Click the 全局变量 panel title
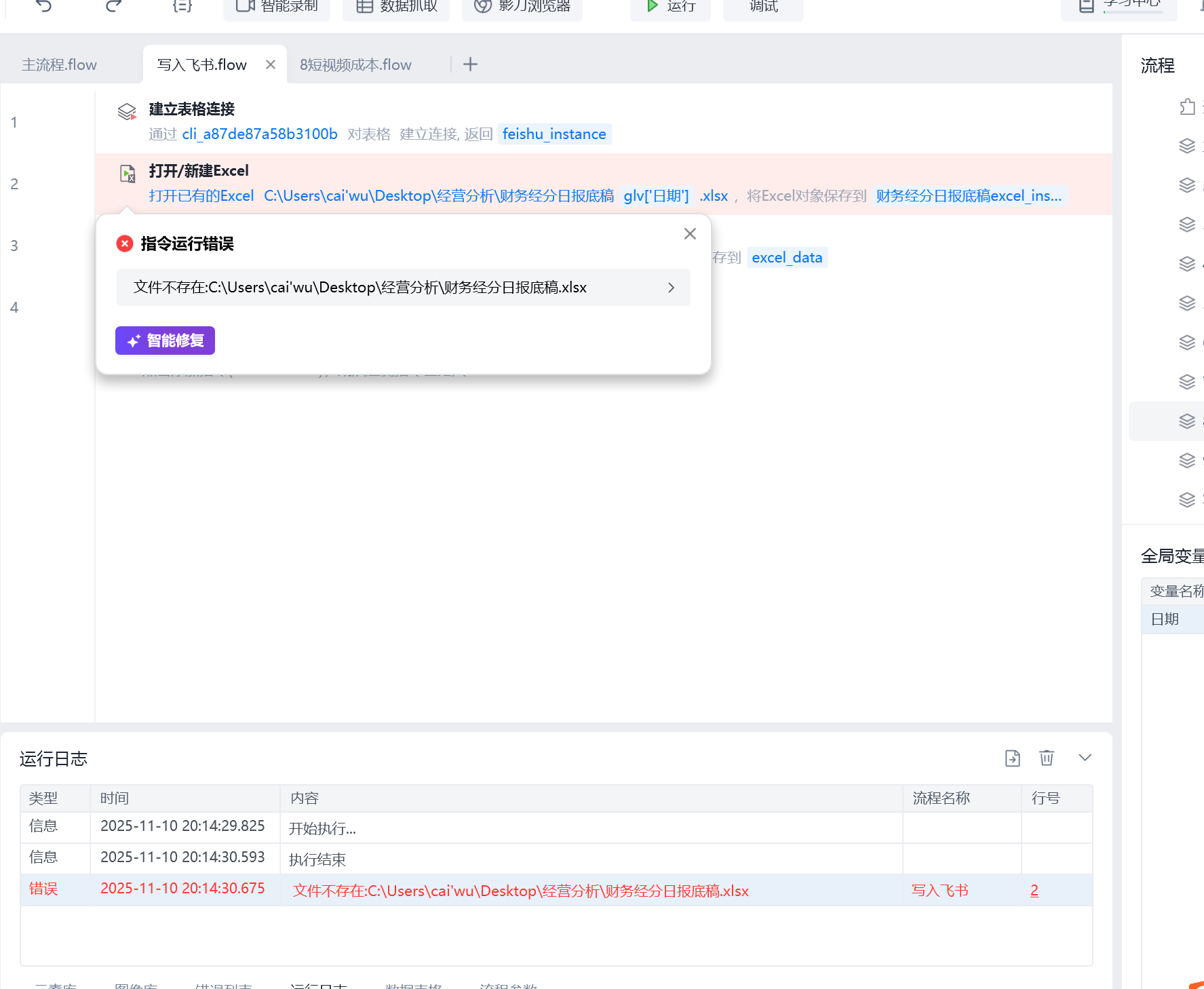1204x989 pixels. coord(1171,556)
